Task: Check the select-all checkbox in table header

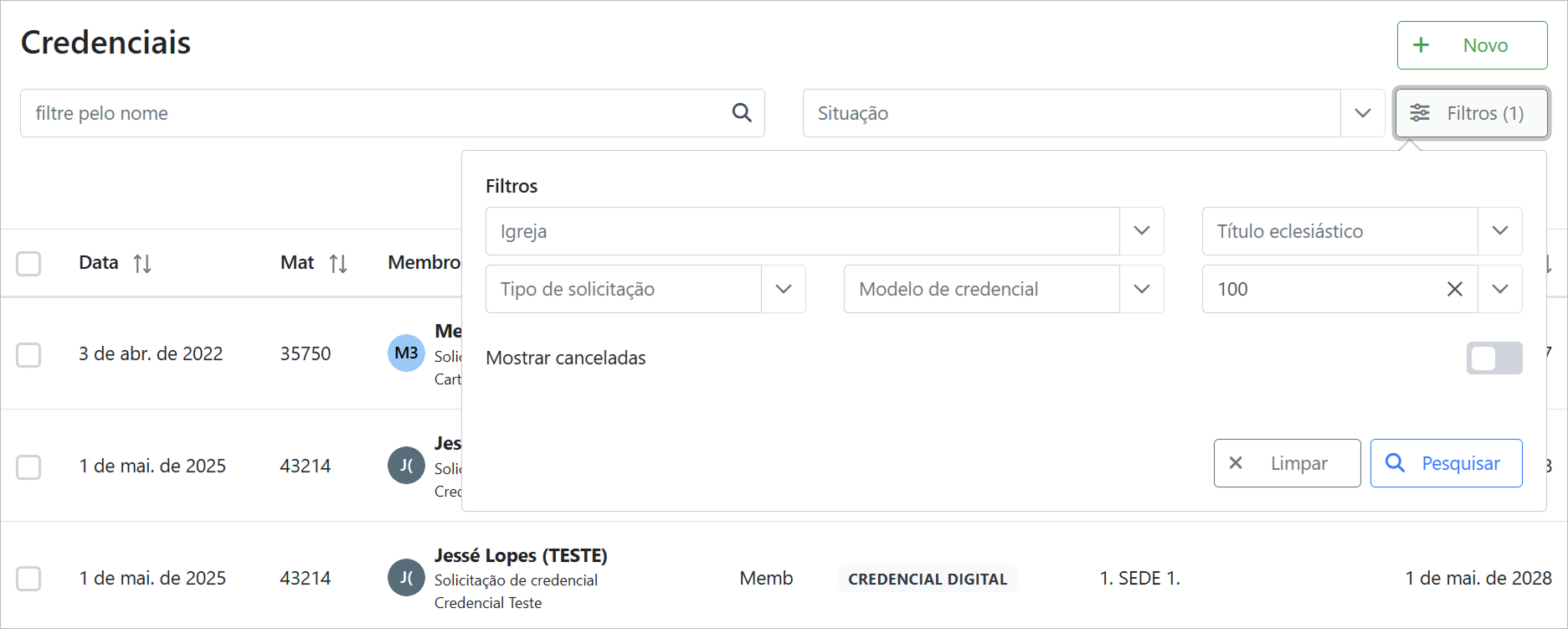Action: point(29,264)
